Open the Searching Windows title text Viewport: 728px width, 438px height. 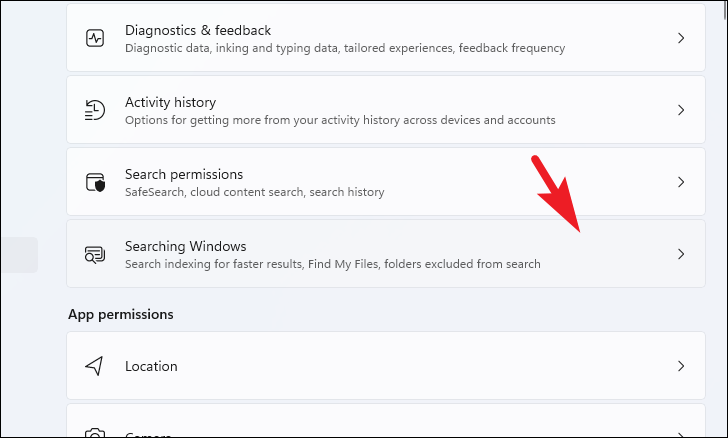pyautogui.click(x=185, y=246)
